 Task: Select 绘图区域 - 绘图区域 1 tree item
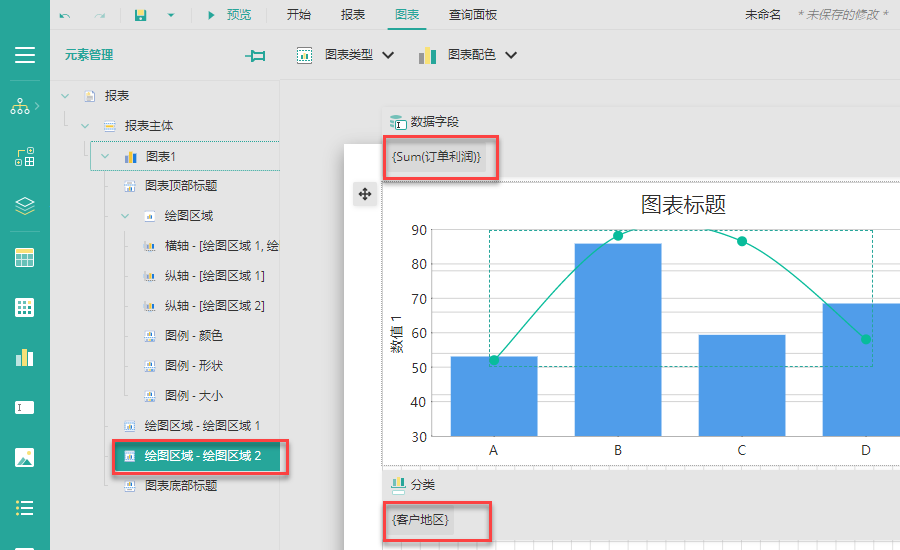point(203,425)
